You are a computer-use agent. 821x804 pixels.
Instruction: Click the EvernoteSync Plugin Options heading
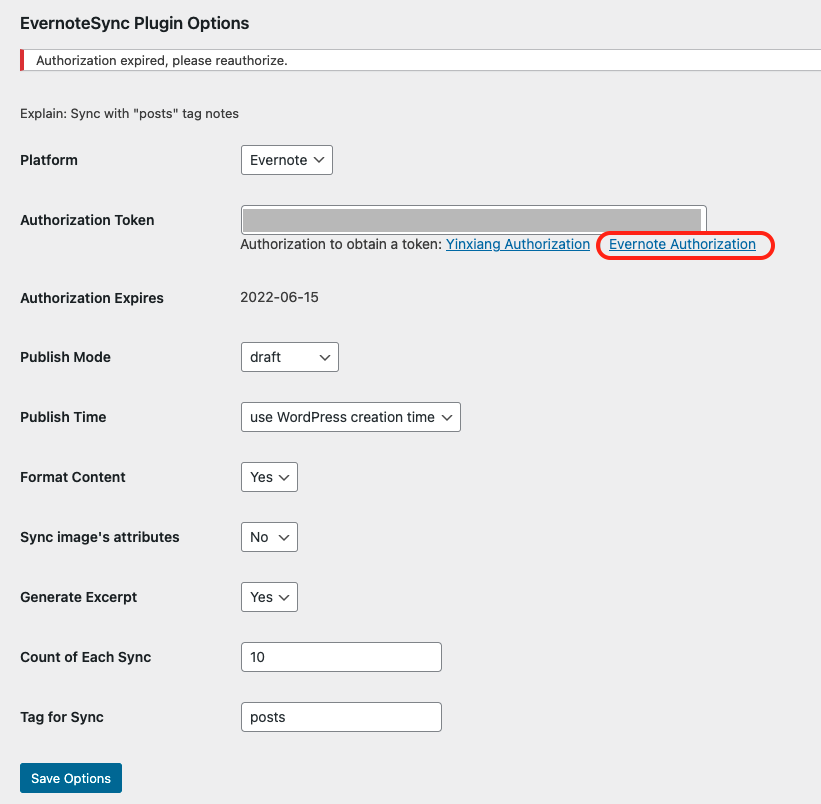click(x=135, y=24)
